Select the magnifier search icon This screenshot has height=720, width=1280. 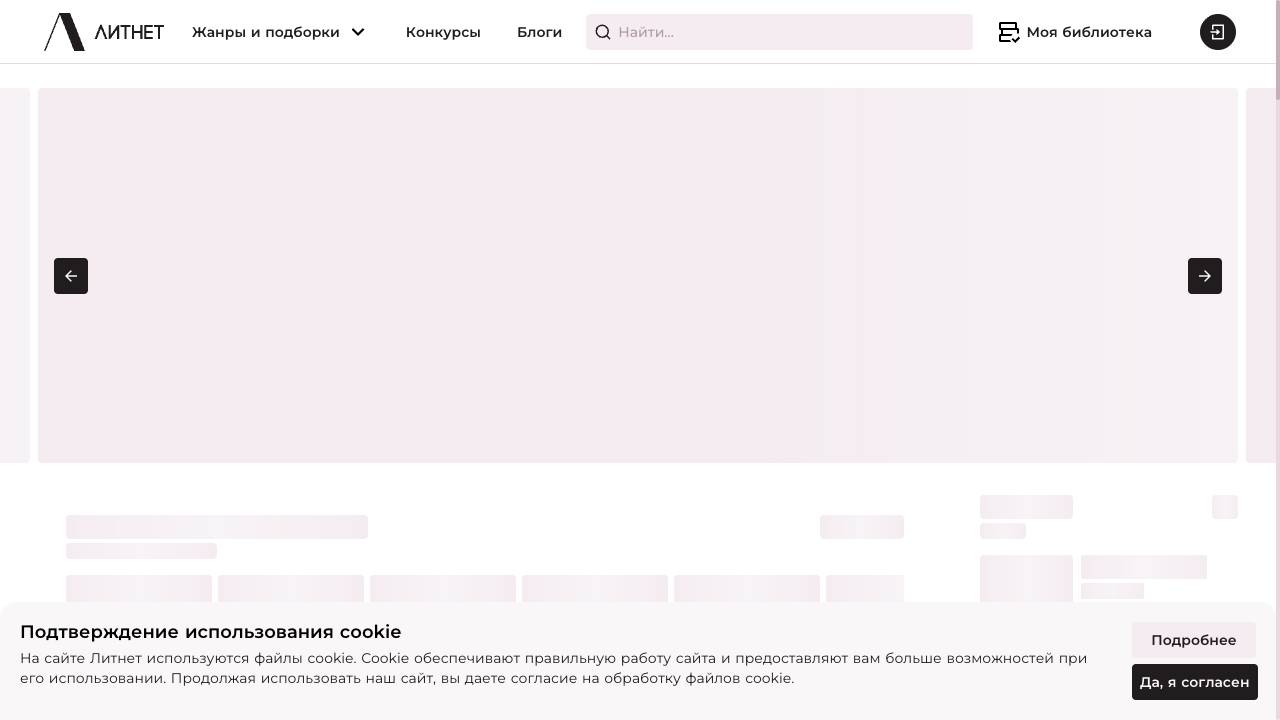tap(603, 32)
